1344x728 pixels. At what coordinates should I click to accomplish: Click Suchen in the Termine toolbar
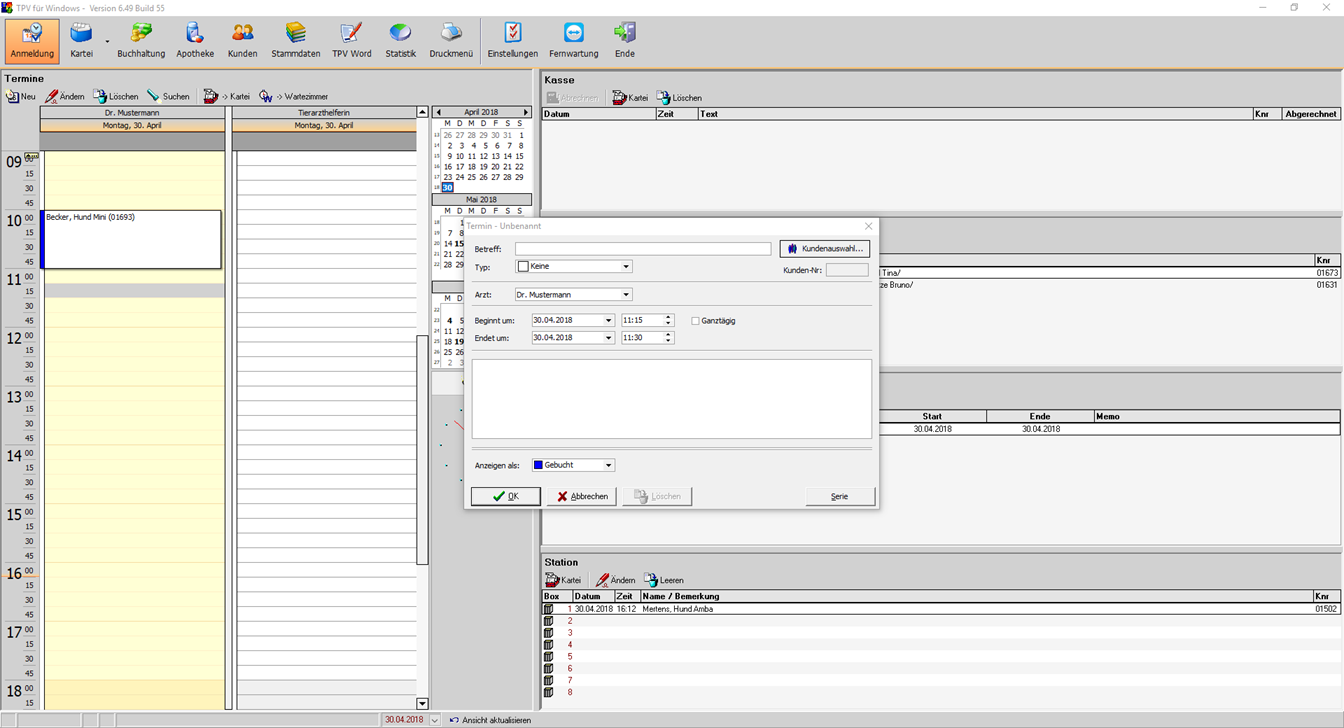tap(168, 97)
